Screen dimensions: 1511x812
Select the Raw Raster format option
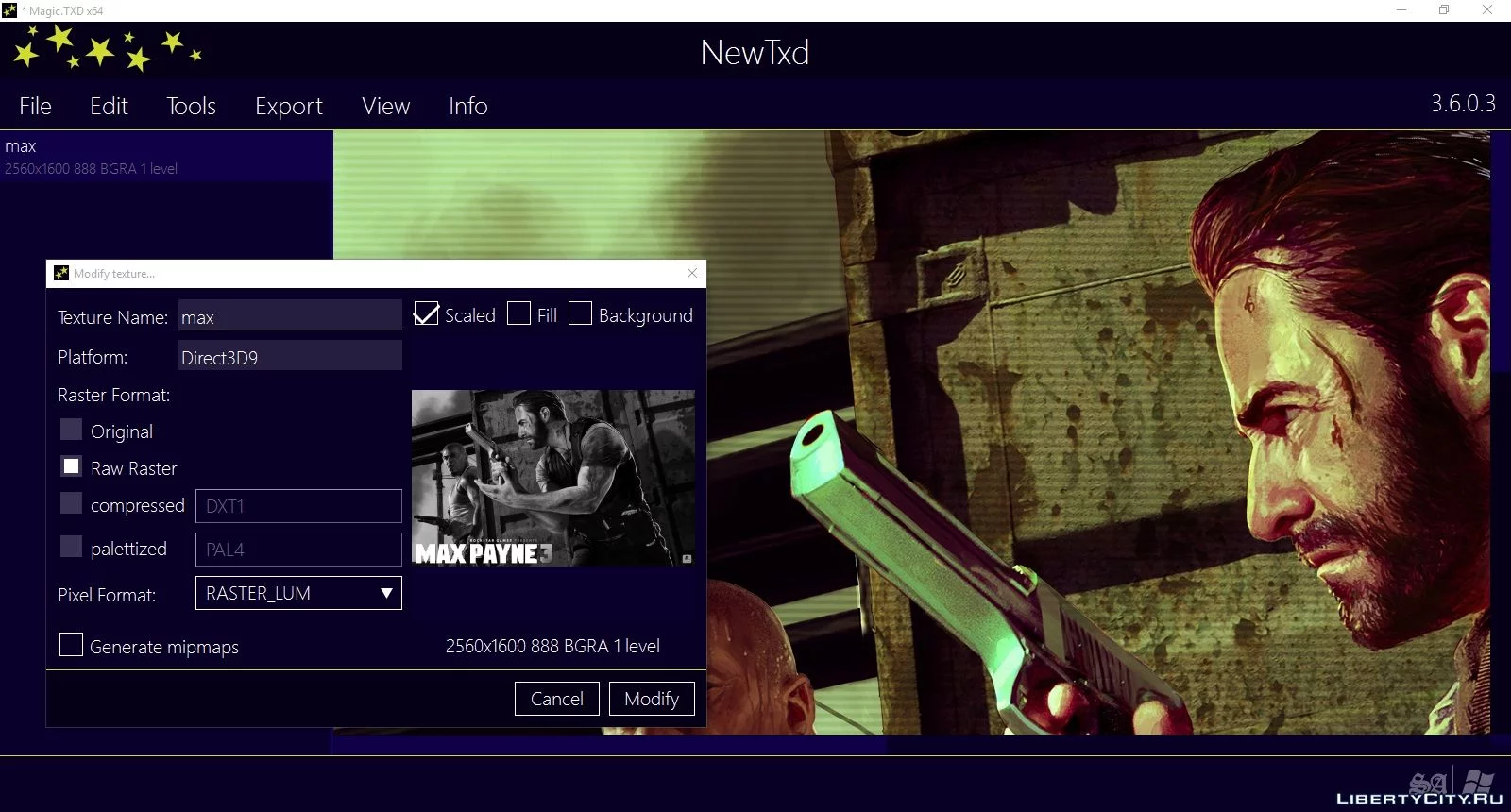[71, 466]
